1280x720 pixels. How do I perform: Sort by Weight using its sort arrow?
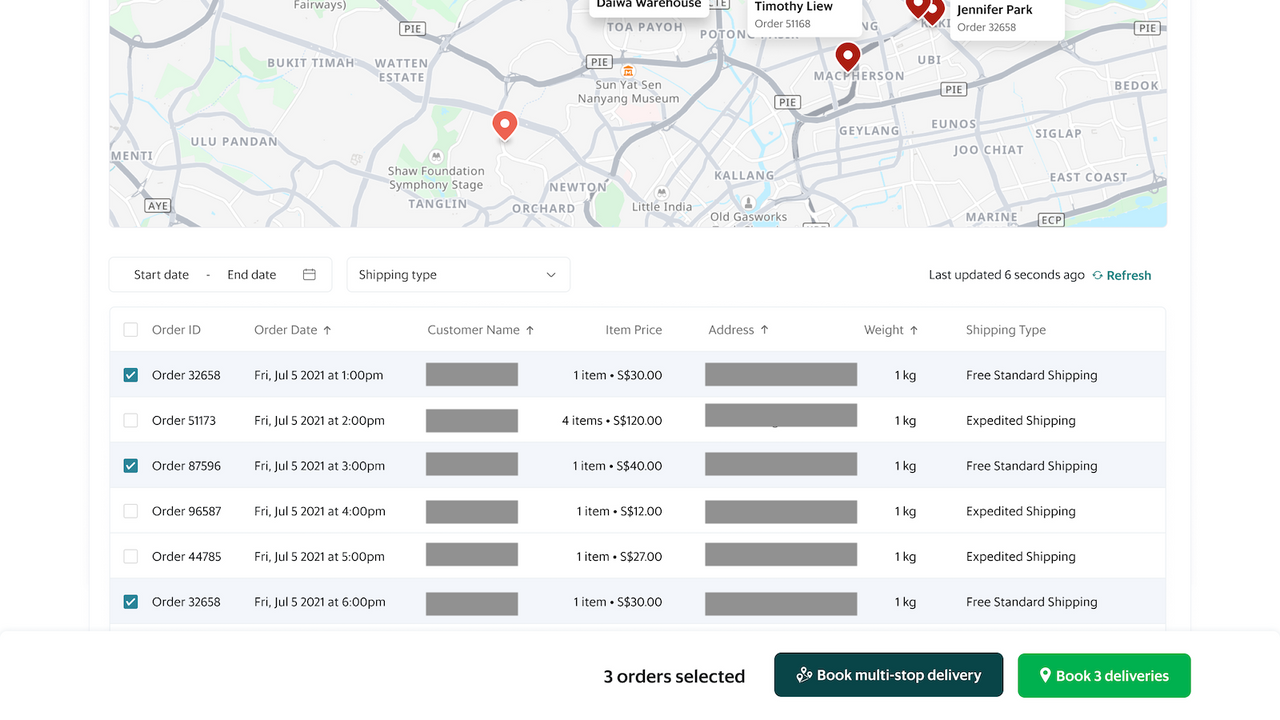[915, 328]
